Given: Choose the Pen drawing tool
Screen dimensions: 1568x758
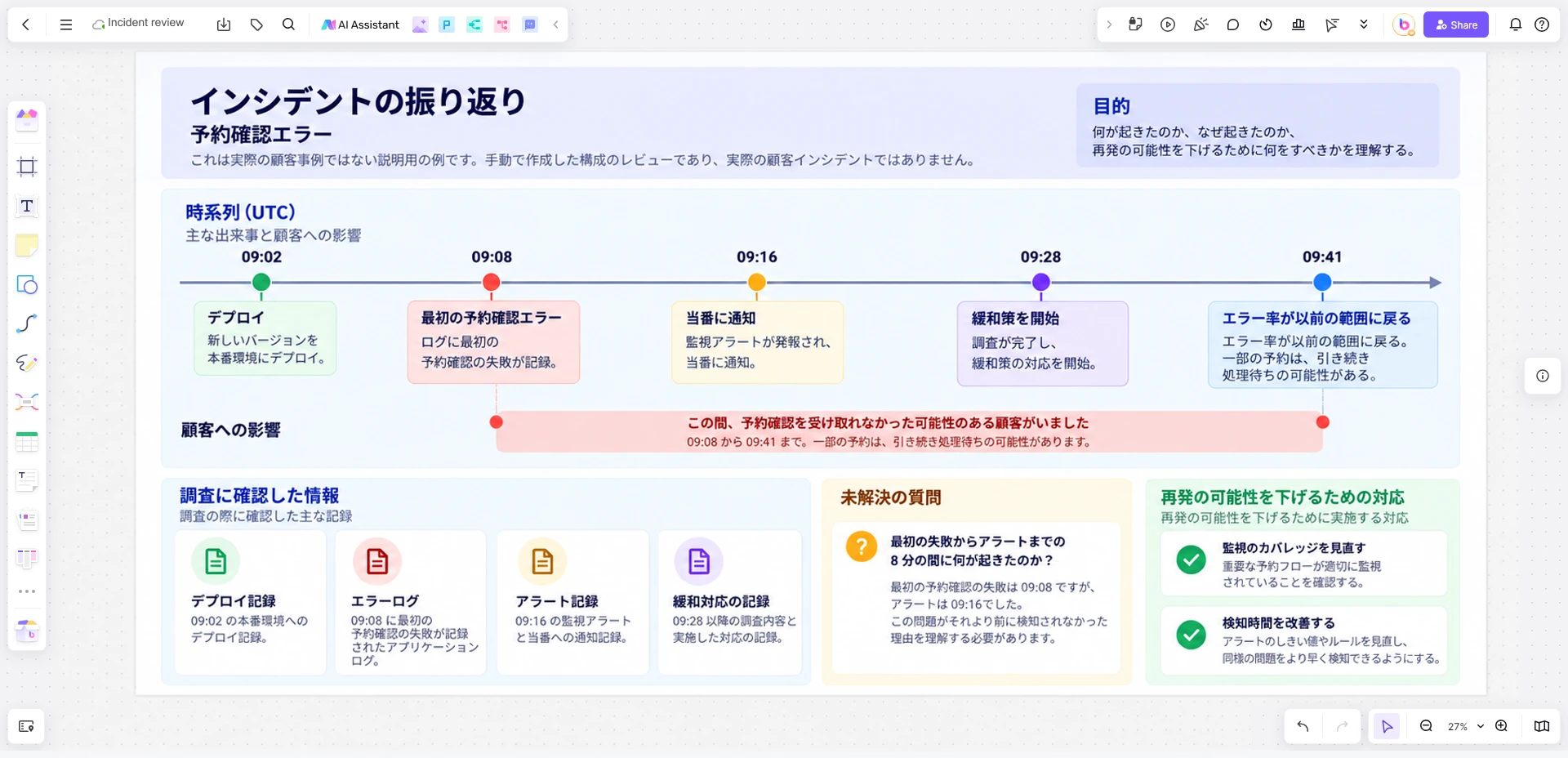Looking at the screenshot, I should [27, 363].
